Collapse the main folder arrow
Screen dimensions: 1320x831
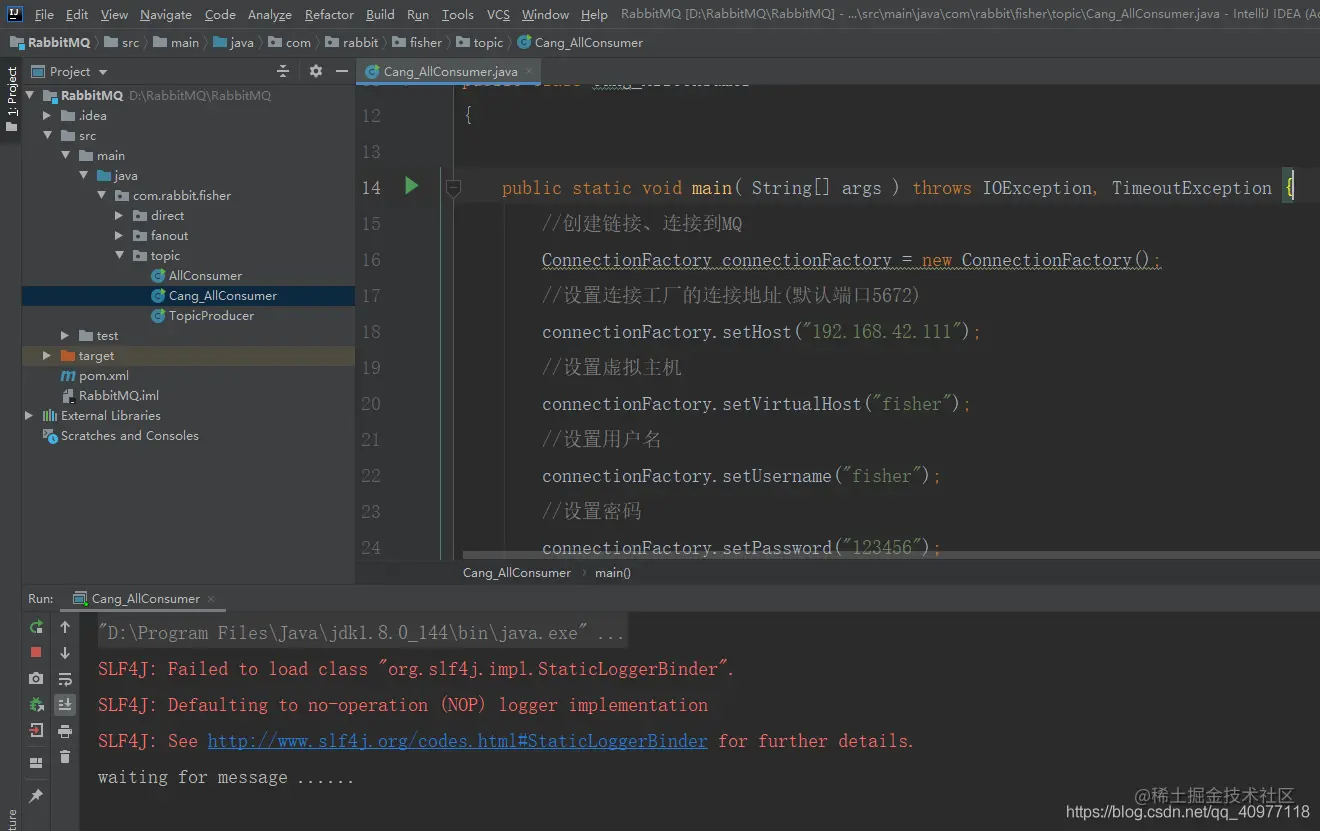pyautogui.click(x=65, y=155)
